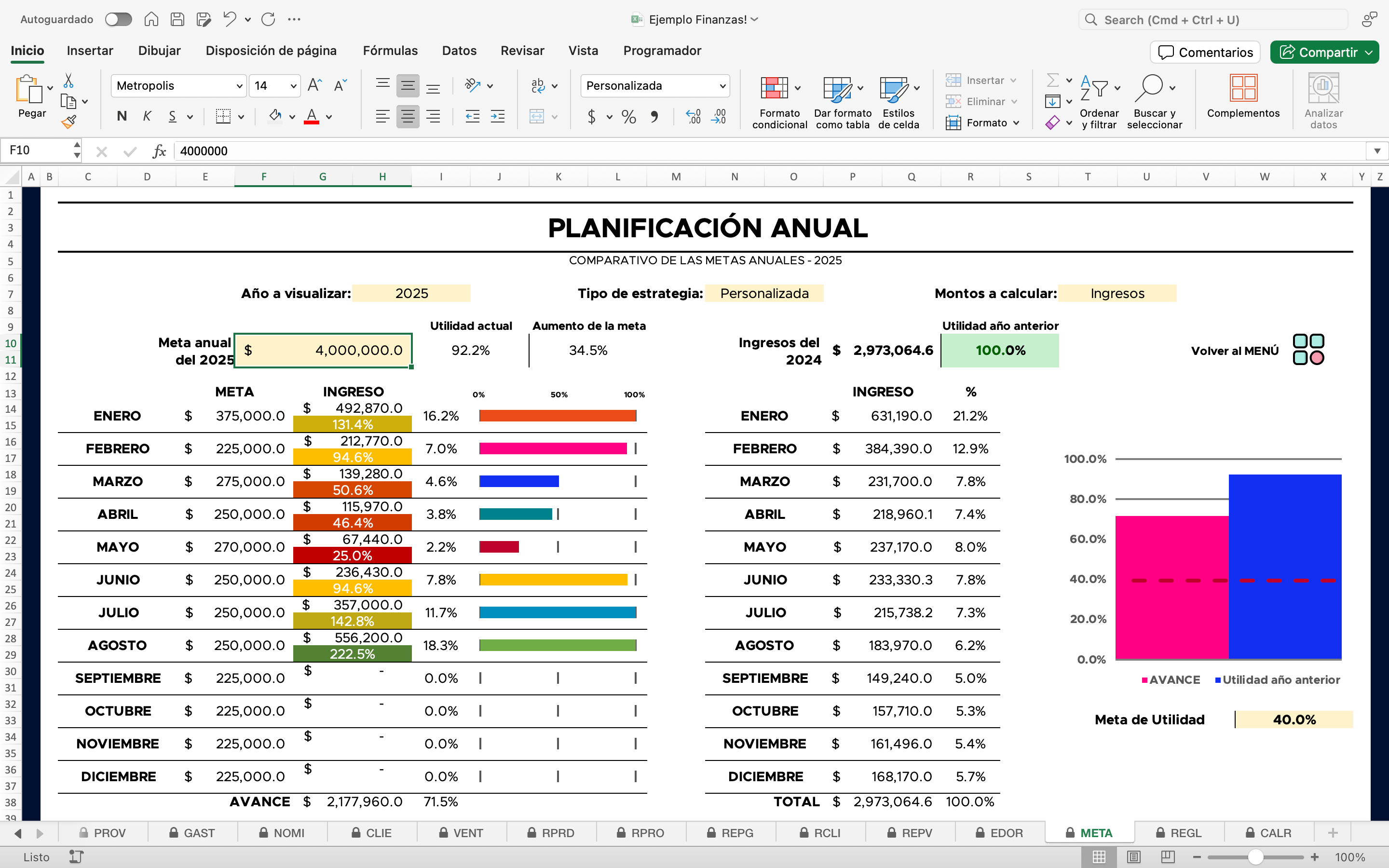
Task: Click the zoom slider handle
Action: click(1255, 857)
